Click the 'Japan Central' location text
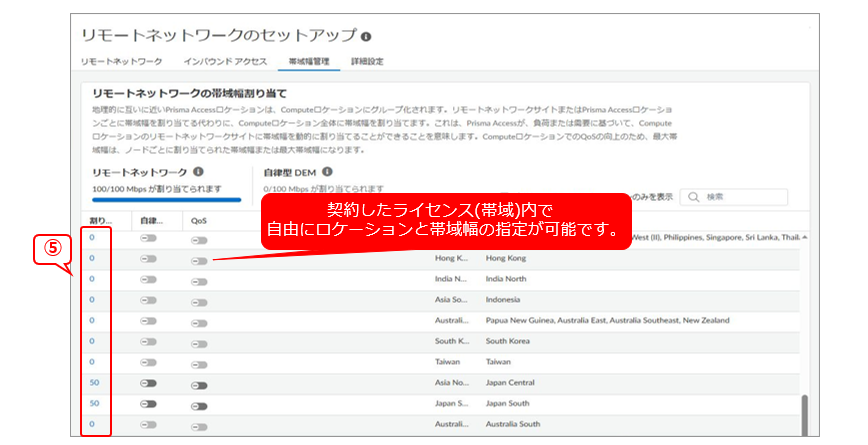 (x=510, y=382)
